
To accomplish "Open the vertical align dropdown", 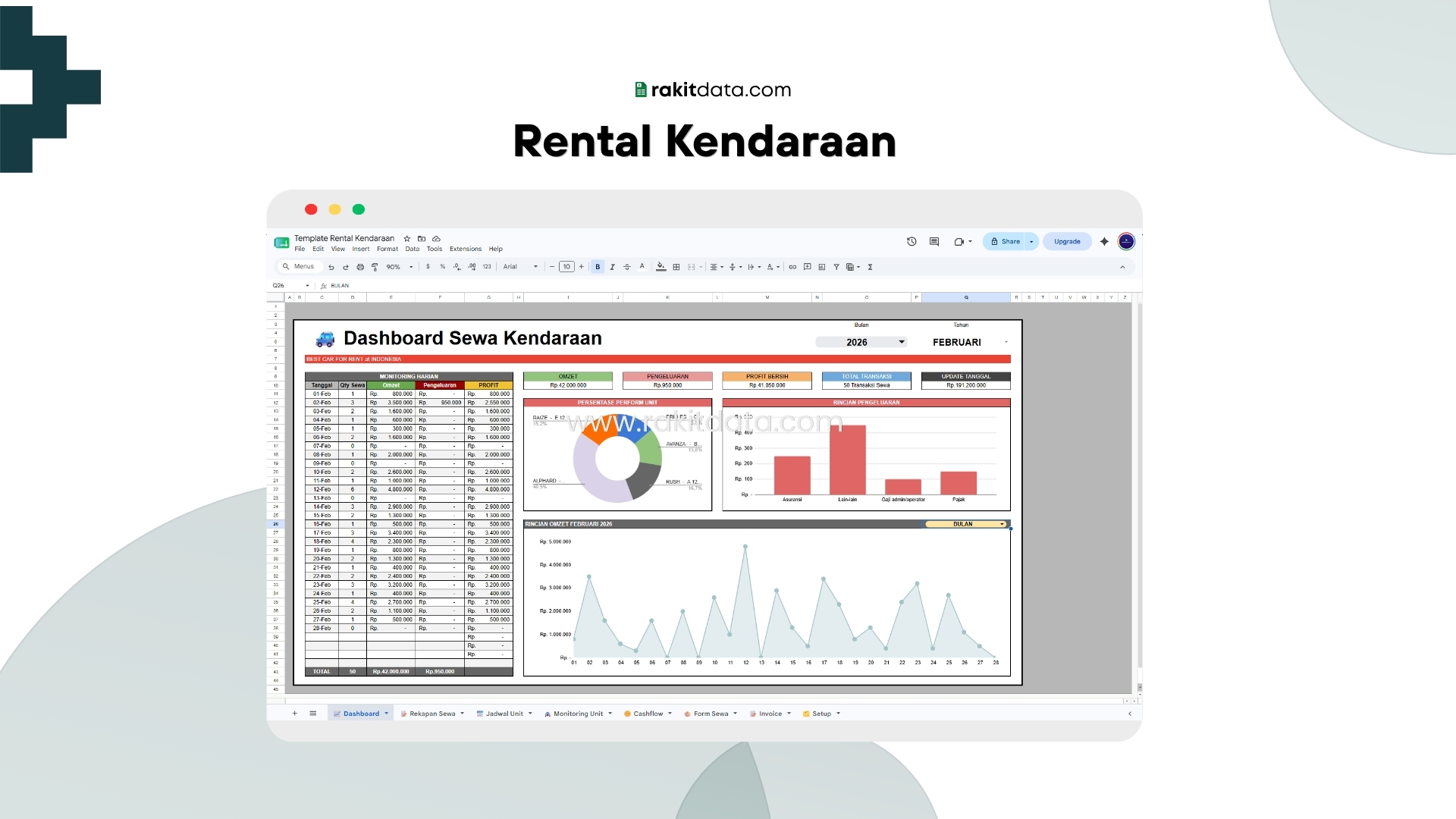I will [736, 267].
